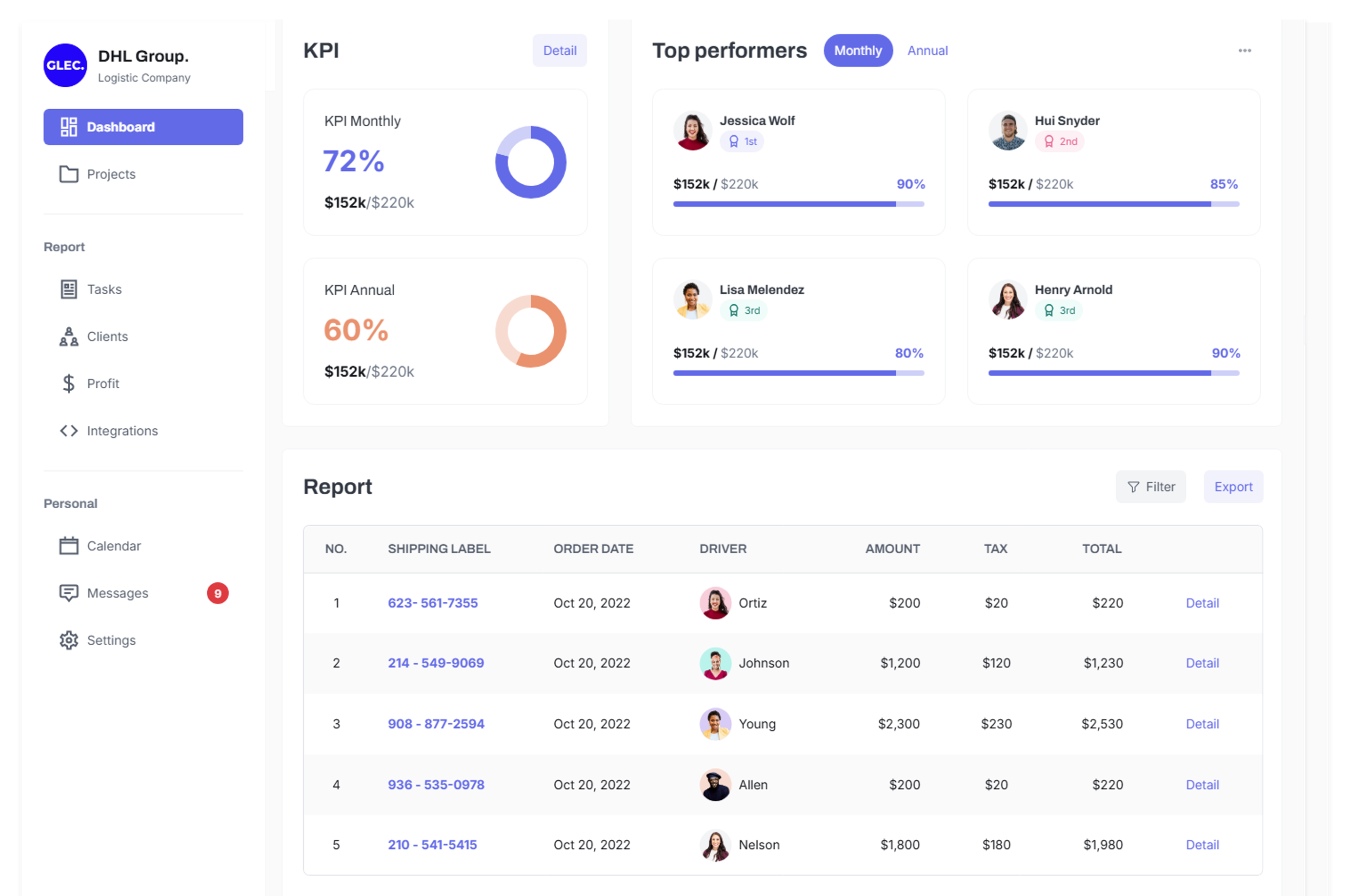Click the 1st place ribbon badge
This screenshot has height=896, width=1350.
tap(742, 141)
